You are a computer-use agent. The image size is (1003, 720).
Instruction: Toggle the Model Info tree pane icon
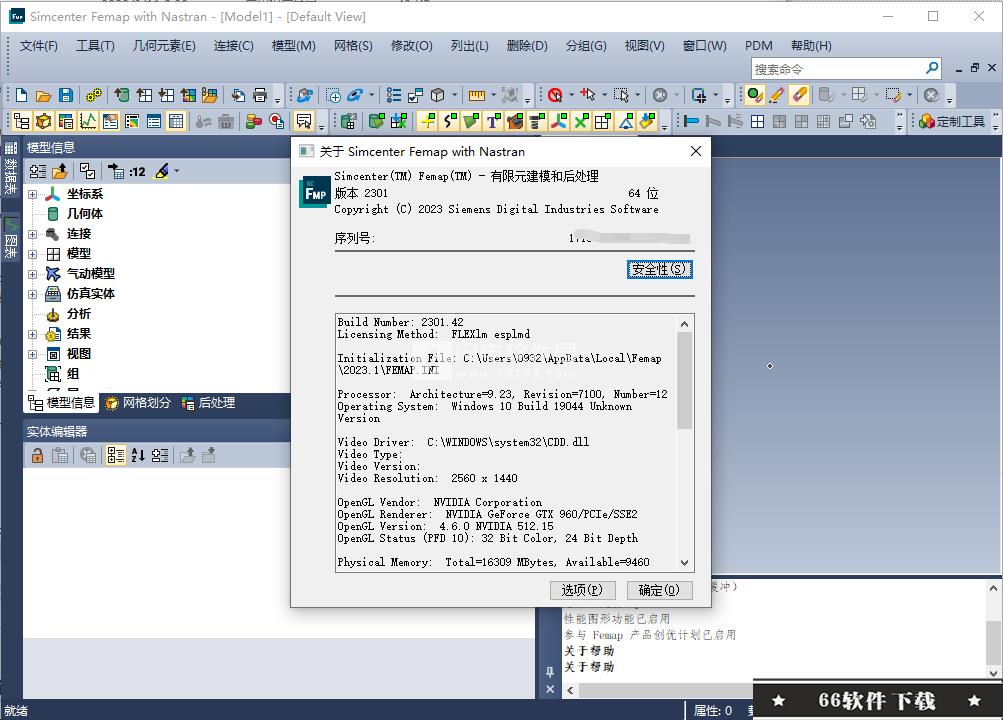[x=21, y=121]
